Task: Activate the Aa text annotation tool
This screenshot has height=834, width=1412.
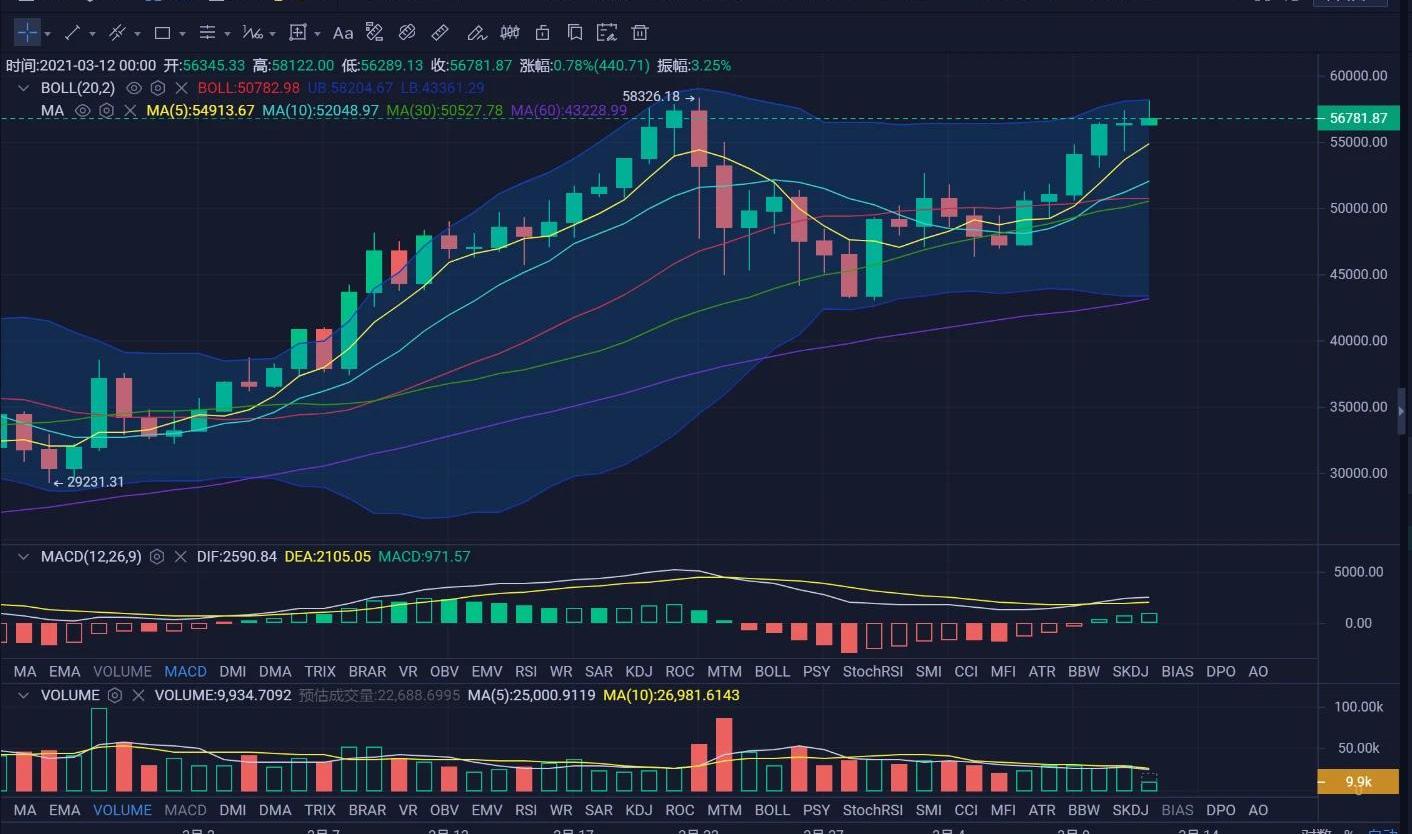Action: [343, 33]
